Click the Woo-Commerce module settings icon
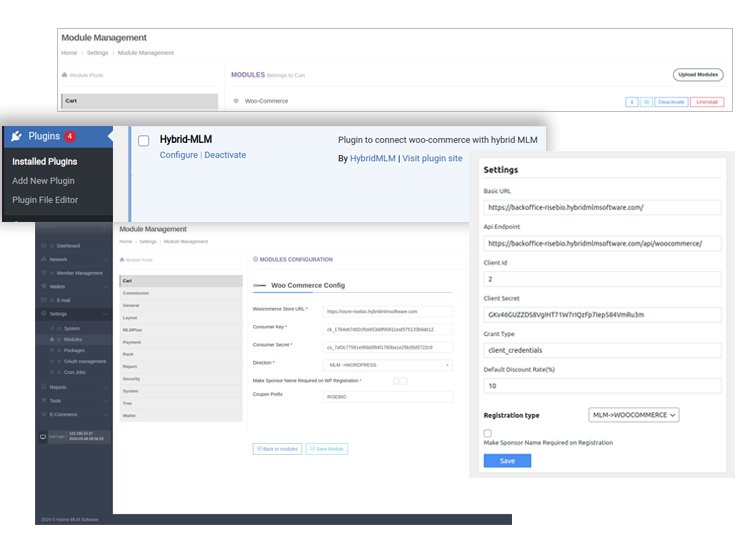This screenshot has height=550, width=740. click(236, 101)
